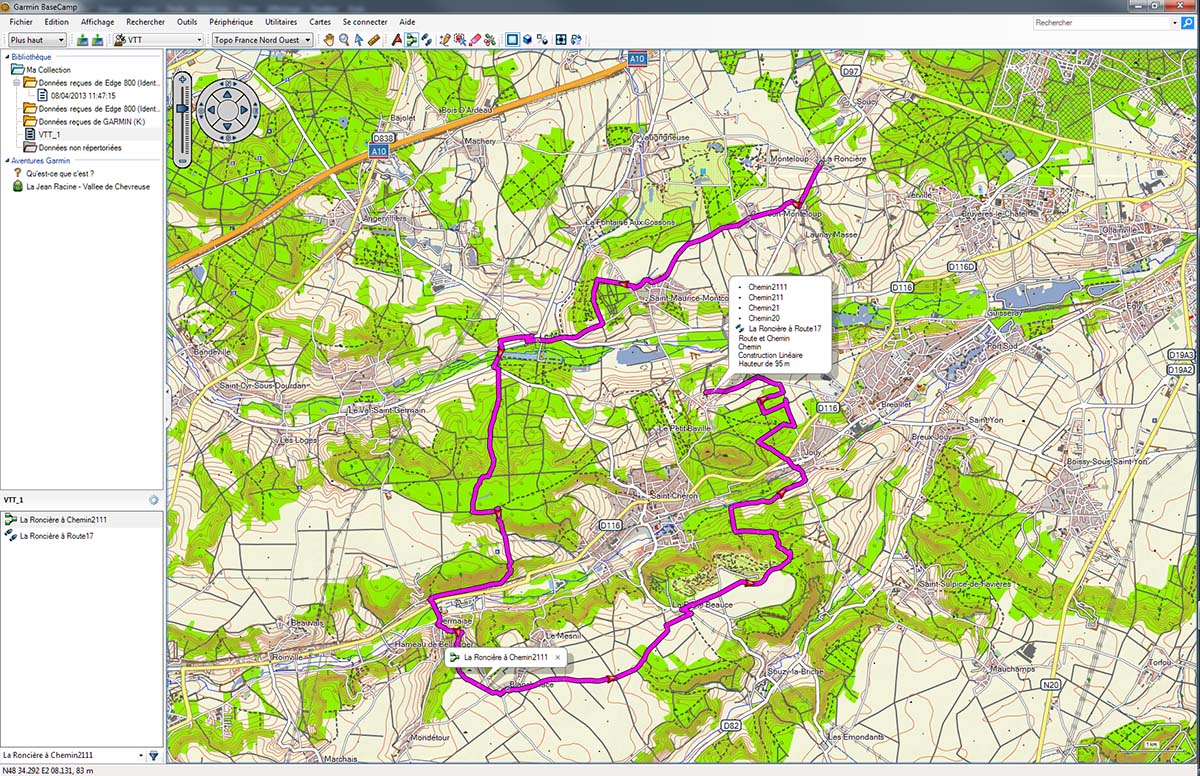Switch to 2D map view
This screenshot has width=1200, height=776.
pyautogui.click(x=511, y=40)
